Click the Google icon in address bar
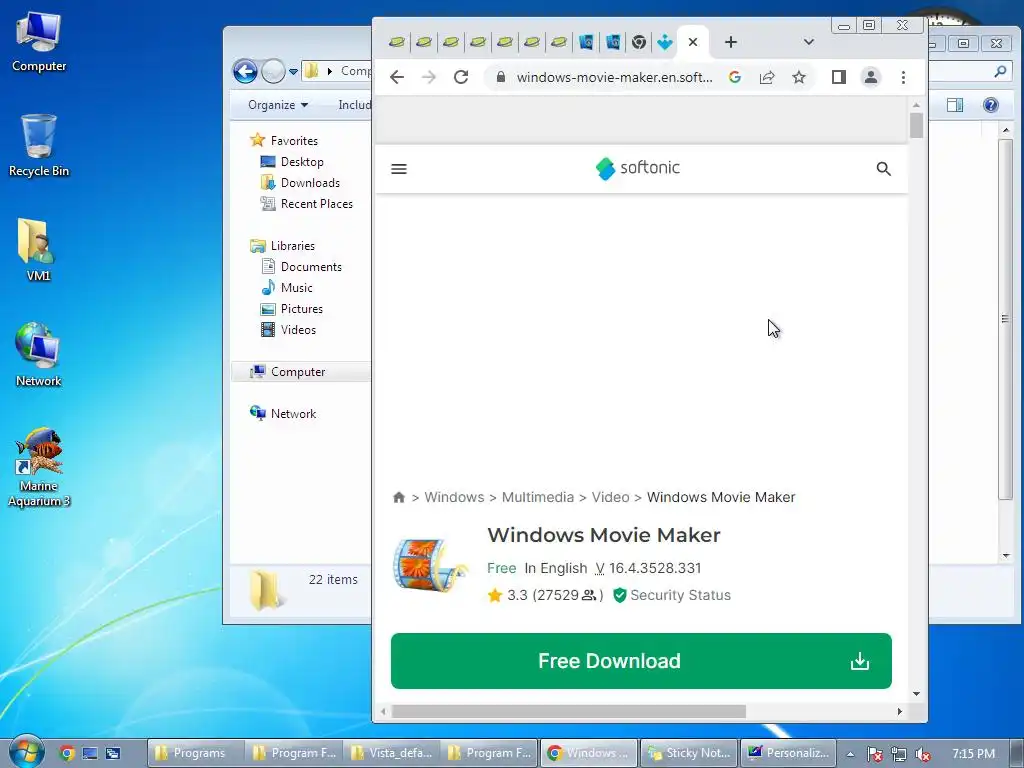This screenshot has width=1024, height=768. (x=735, y=77)
